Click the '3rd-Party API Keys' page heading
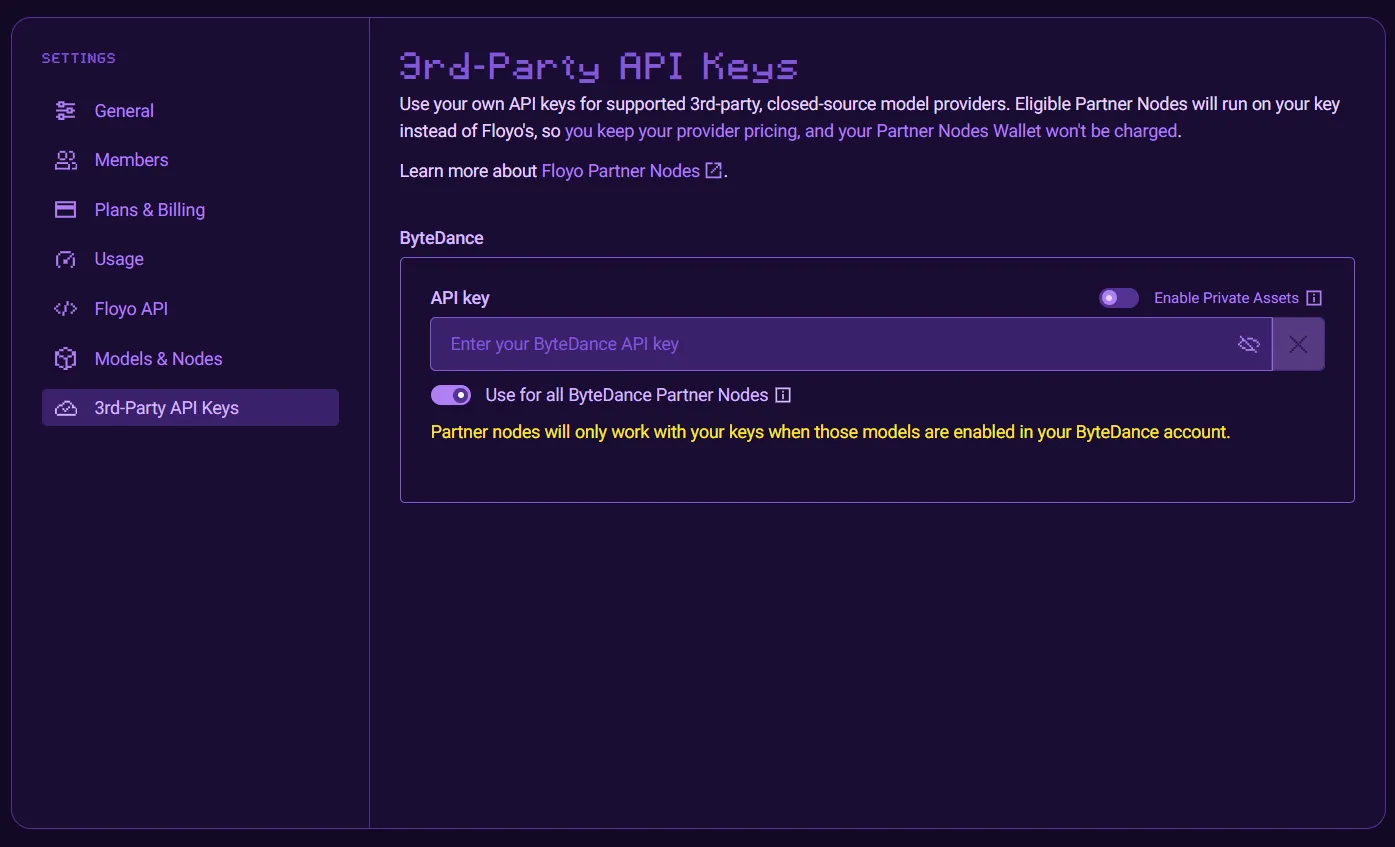 [599, 67]
